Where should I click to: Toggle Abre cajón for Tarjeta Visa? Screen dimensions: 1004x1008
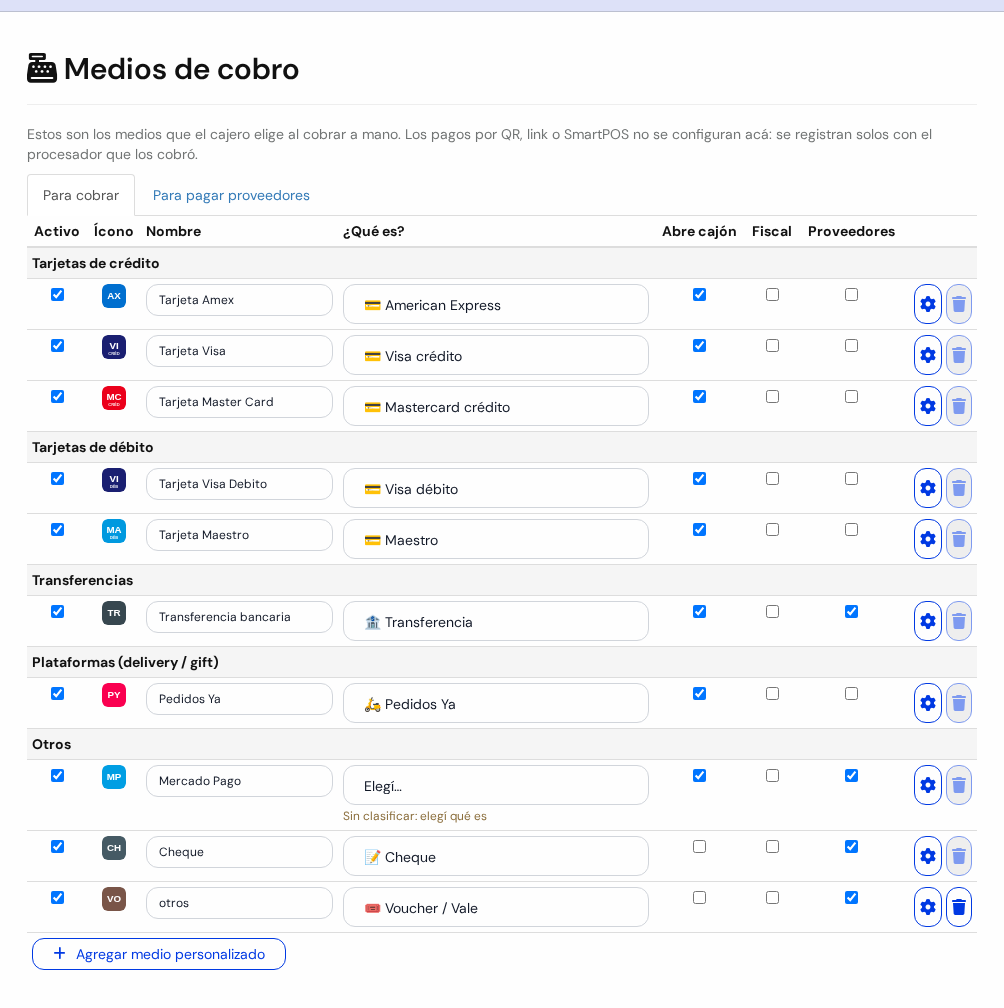[699, 345]
